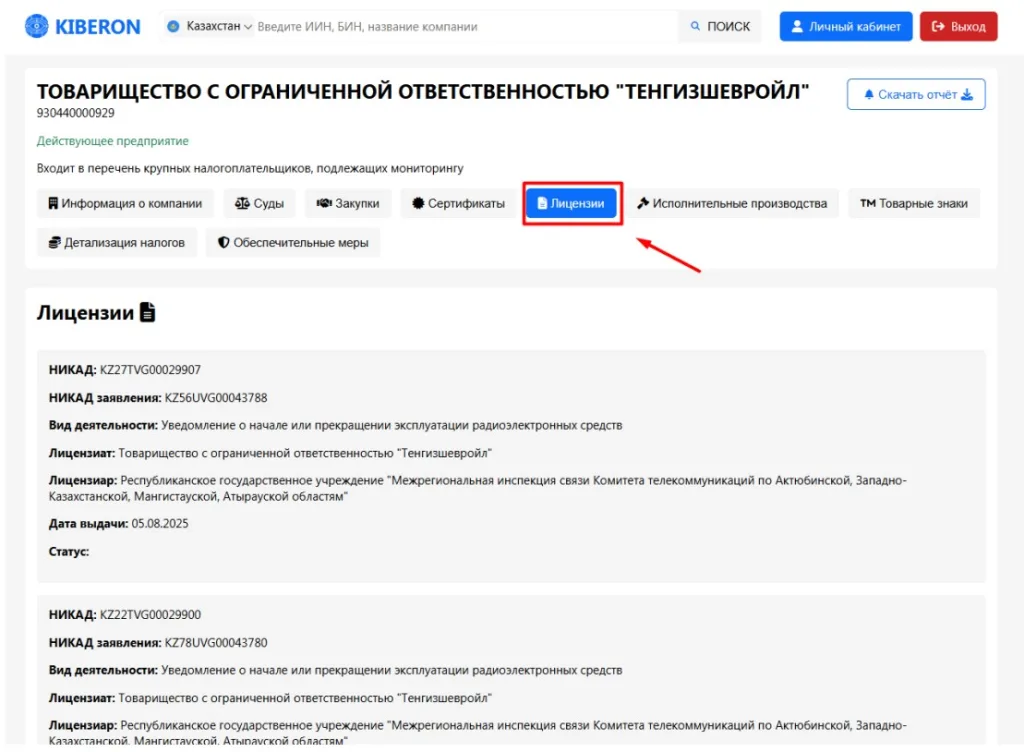1024x752 pixels.
Task: Click the document icon beside Лицензии heading
Action: coord(148,312)
